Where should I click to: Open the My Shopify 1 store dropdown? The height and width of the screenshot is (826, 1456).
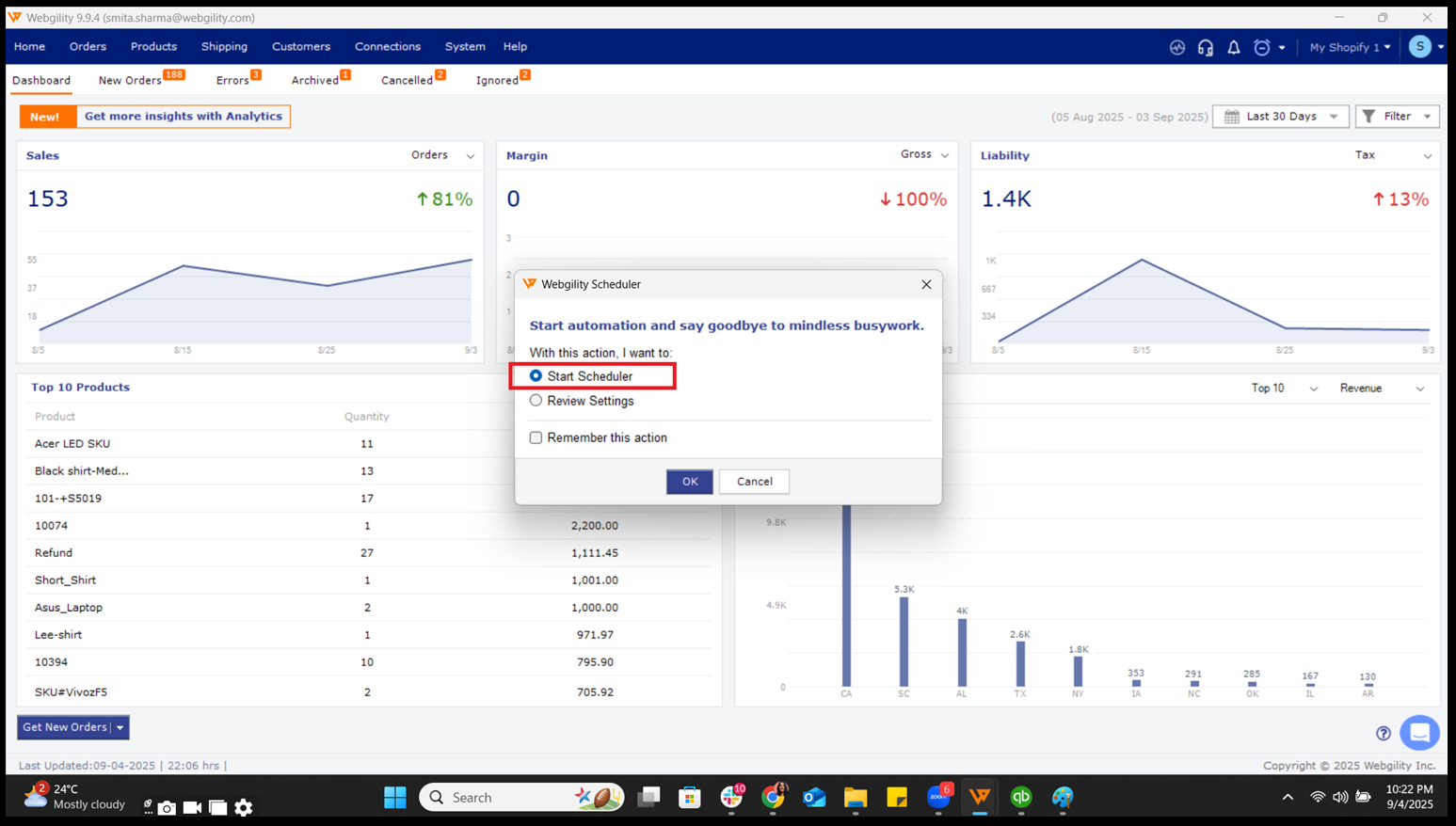point(1349,47)
